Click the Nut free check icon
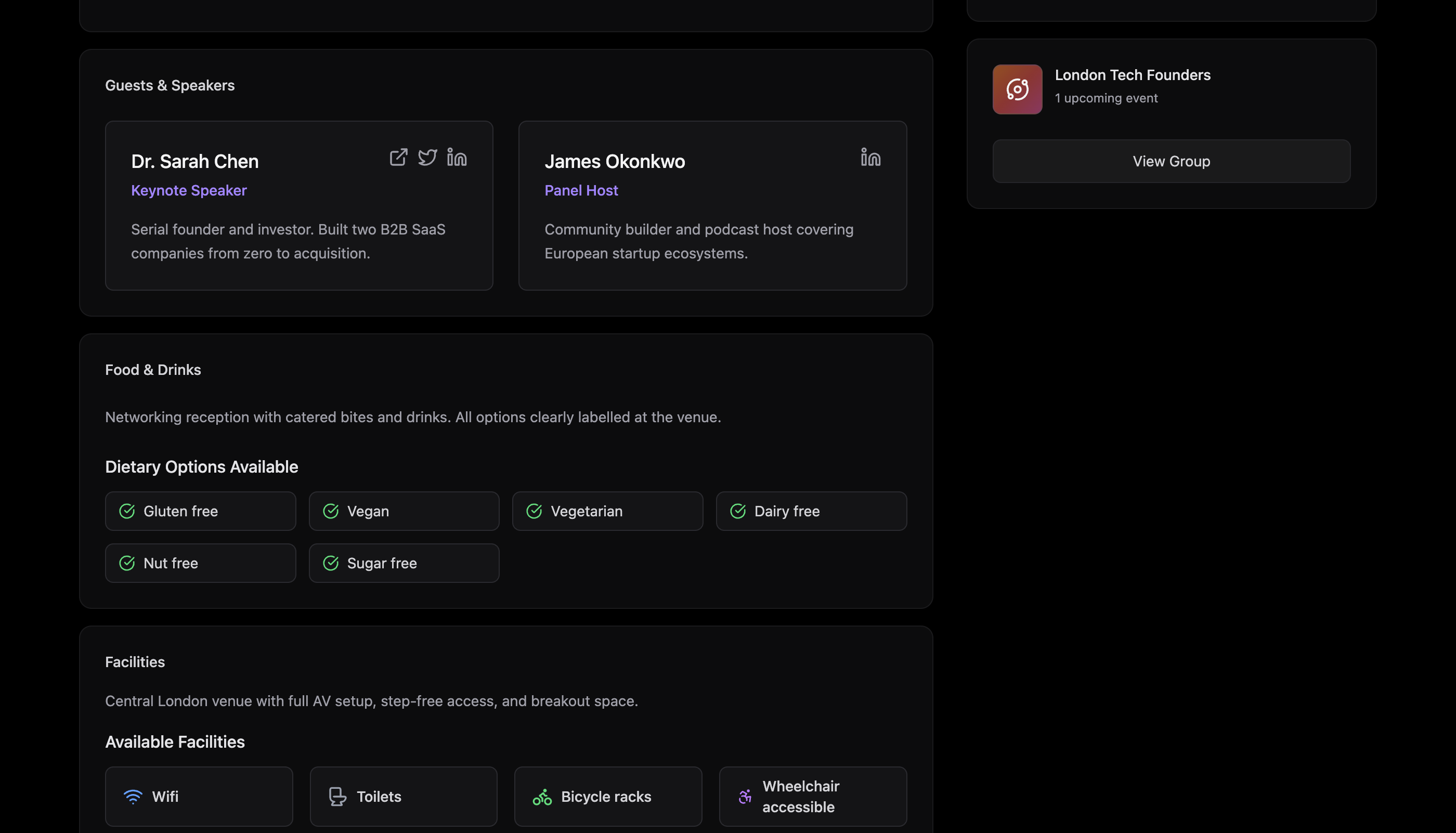The width and height of the screenshot is (1456, 833). click(x=127, y=563)
